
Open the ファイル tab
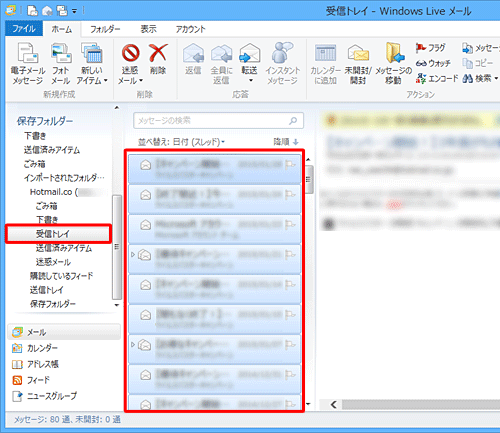[x=24, y=29]
